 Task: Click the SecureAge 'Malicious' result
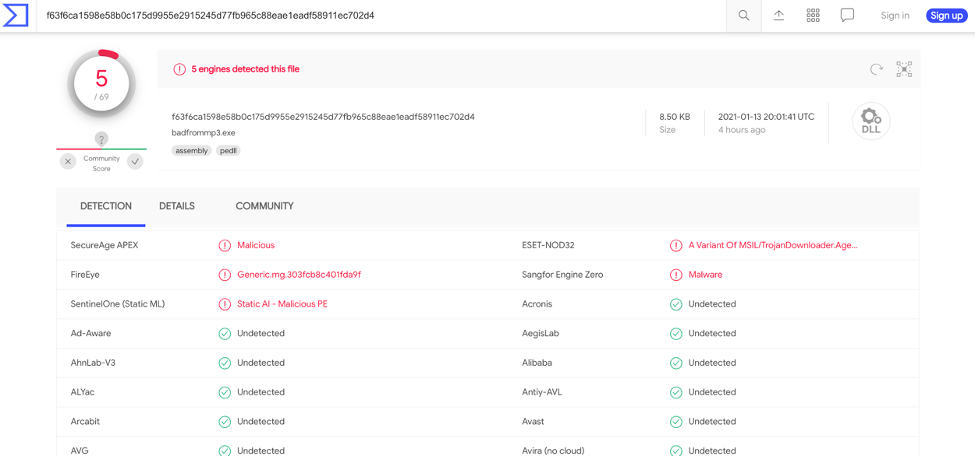pyautogui.click(x=256, y=245)
